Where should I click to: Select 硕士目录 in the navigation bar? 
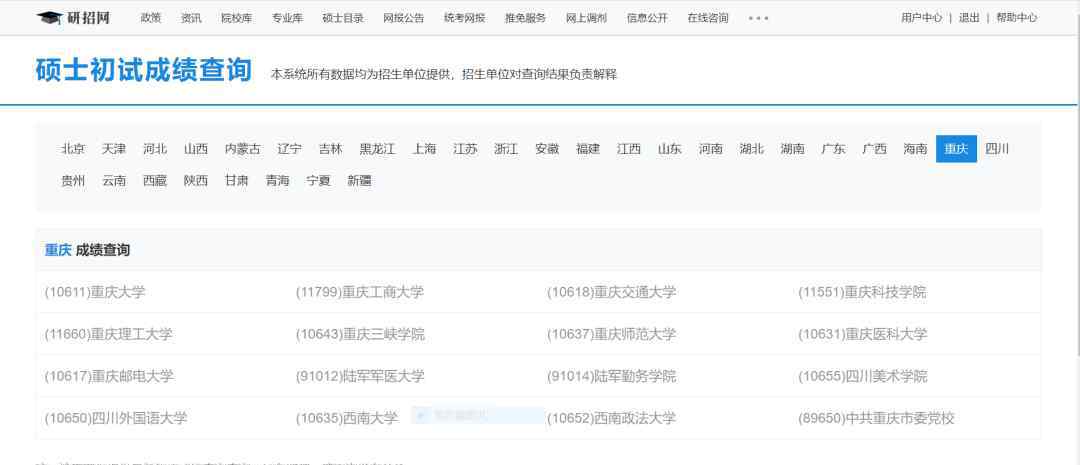[x=343, y=18]
